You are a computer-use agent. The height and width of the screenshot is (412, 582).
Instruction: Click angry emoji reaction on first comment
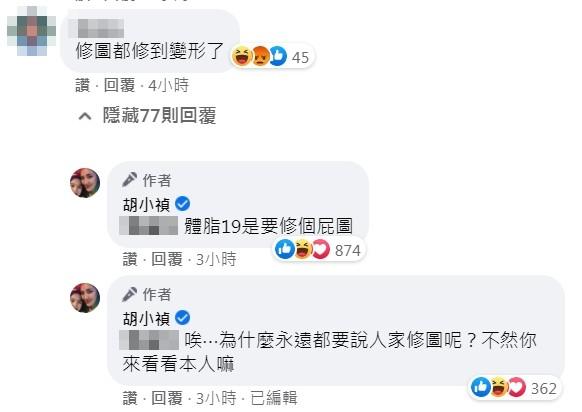[261, 56]
